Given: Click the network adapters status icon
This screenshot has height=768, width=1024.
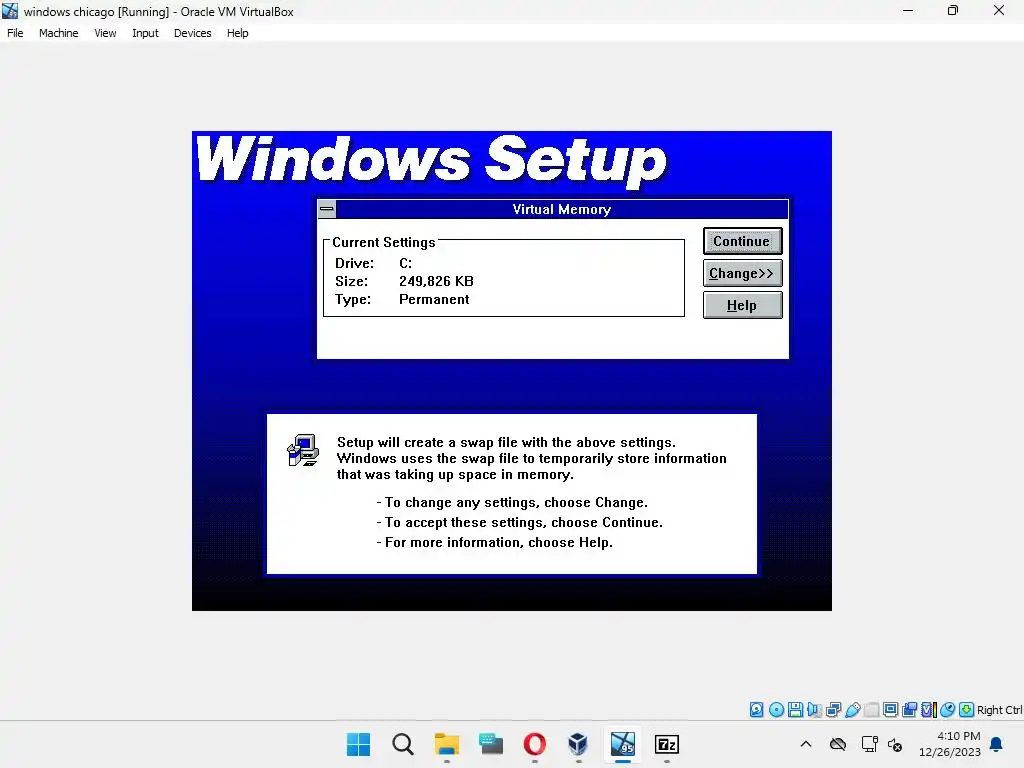Looking at the screenshot, I should (x=833, y=710).
